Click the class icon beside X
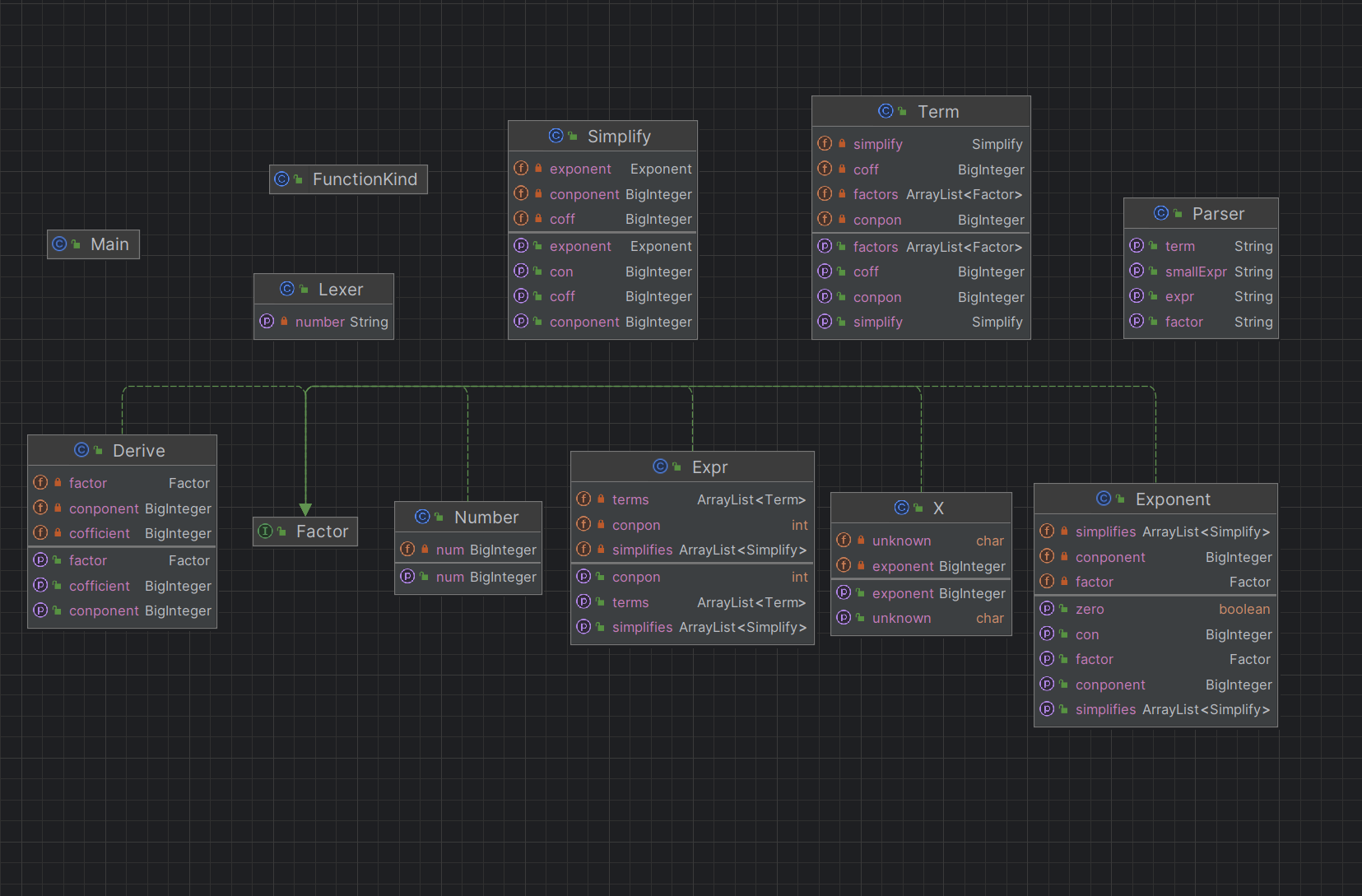1362x896 pixels. 902,508
